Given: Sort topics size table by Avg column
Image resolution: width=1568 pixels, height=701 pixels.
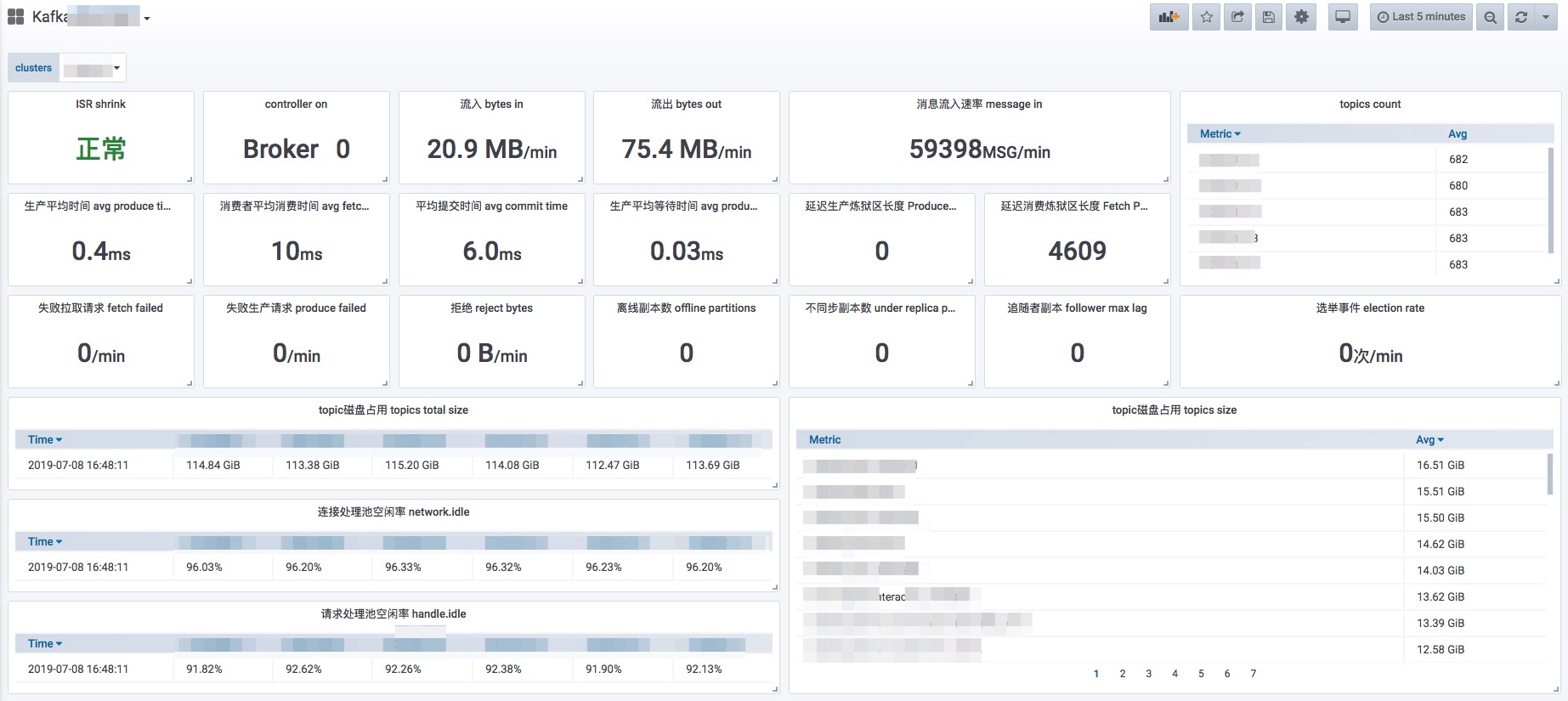Looking at the screenshot, I should point(1429,440).
